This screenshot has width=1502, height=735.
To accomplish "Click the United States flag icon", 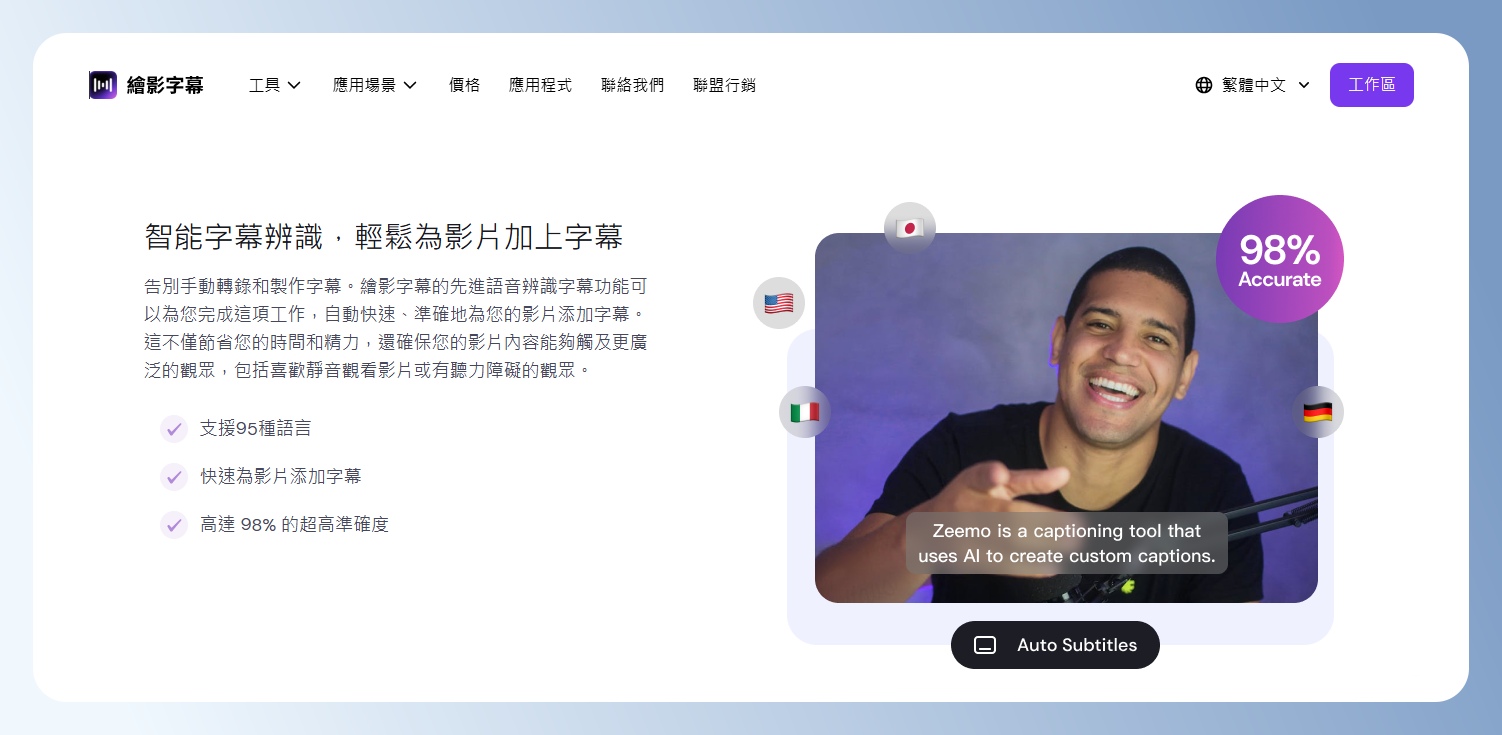I will pyautogui.click(x=779, y=303).
